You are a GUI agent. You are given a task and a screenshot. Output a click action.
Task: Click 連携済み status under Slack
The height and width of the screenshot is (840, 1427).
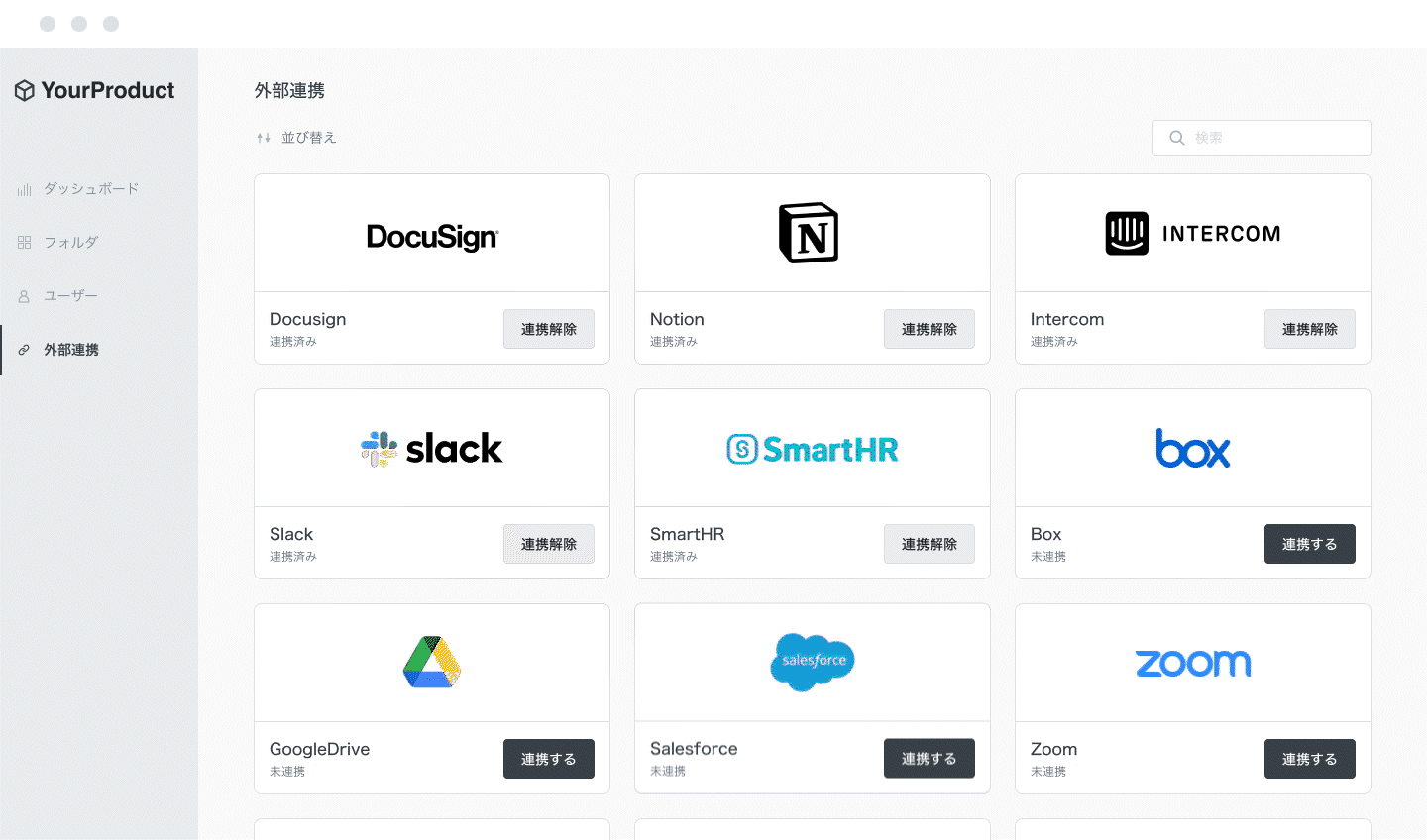(x=293, y=557)
